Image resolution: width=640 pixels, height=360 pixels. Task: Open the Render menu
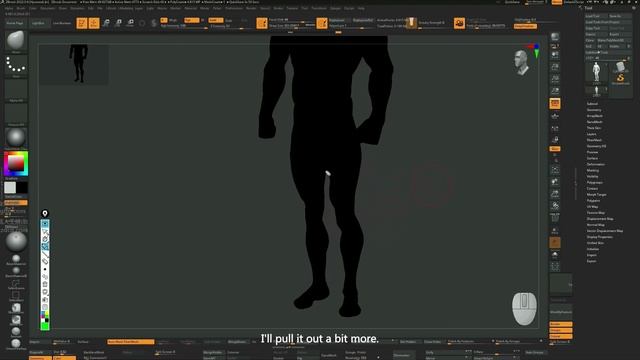(251, 8)
